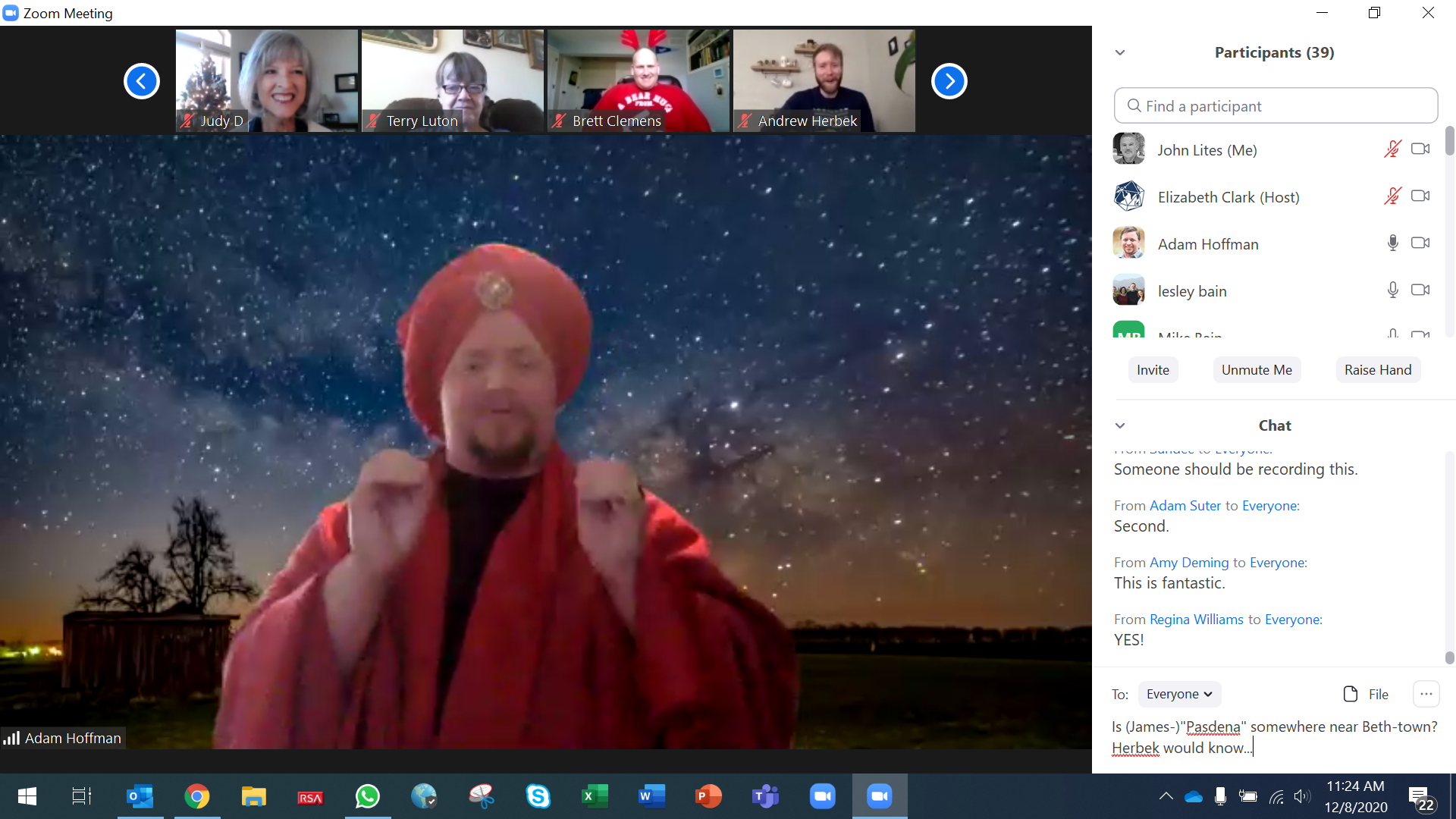Toggle Elizabeth Clark muted microphone icon
1456x819 pixels.
click(x=1392, y=196)
